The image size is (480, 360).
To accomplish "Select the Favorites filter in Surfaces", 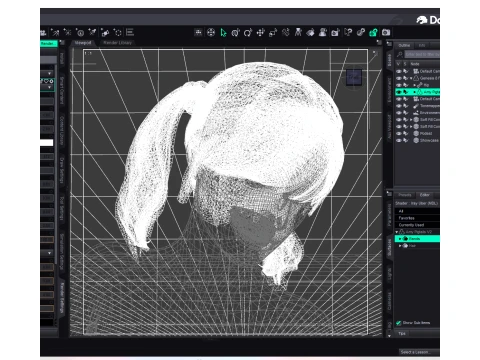I will pos(417,218).
